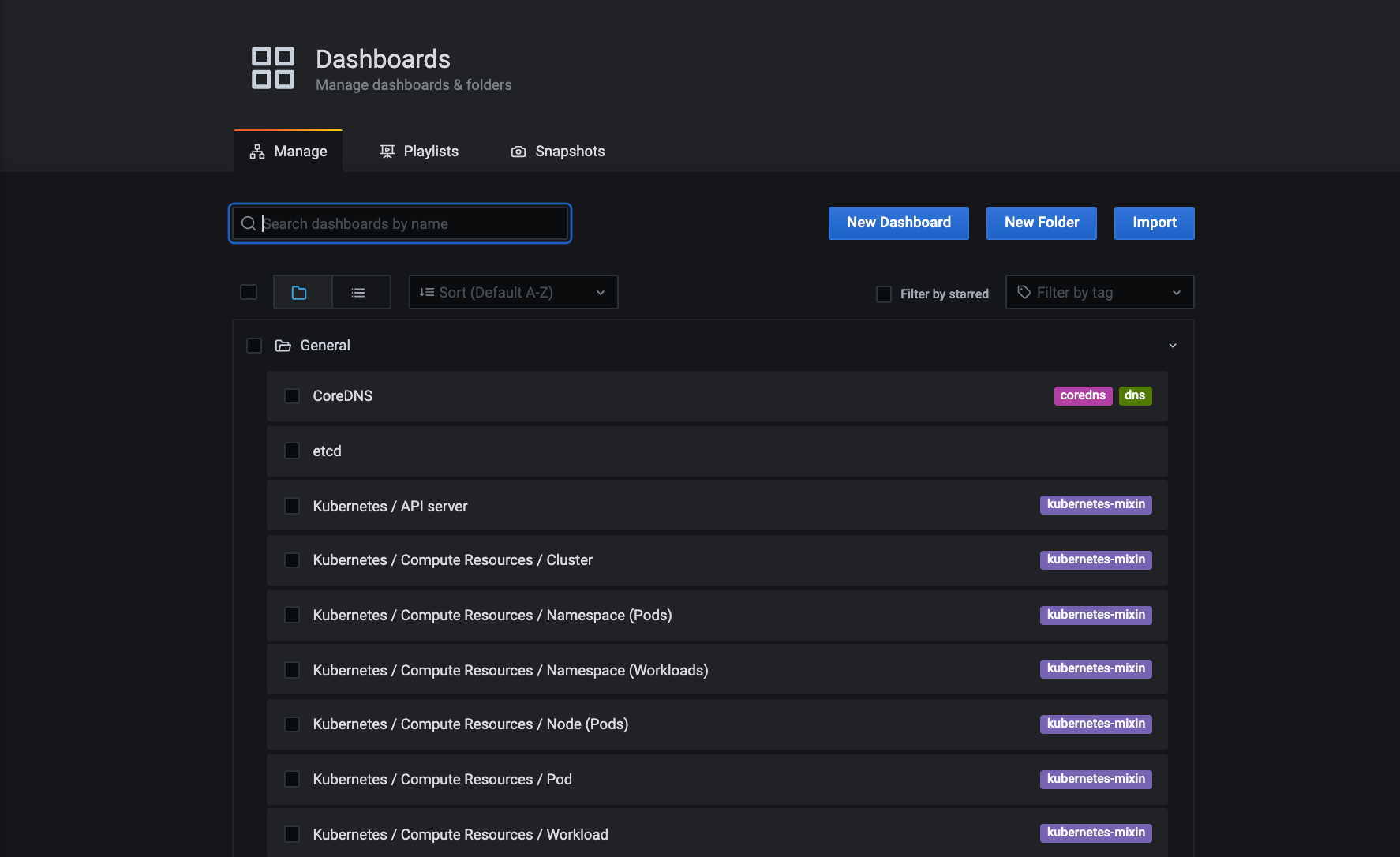Toggle the select-all checkbox
The image size is (1400, 857).
249,292
